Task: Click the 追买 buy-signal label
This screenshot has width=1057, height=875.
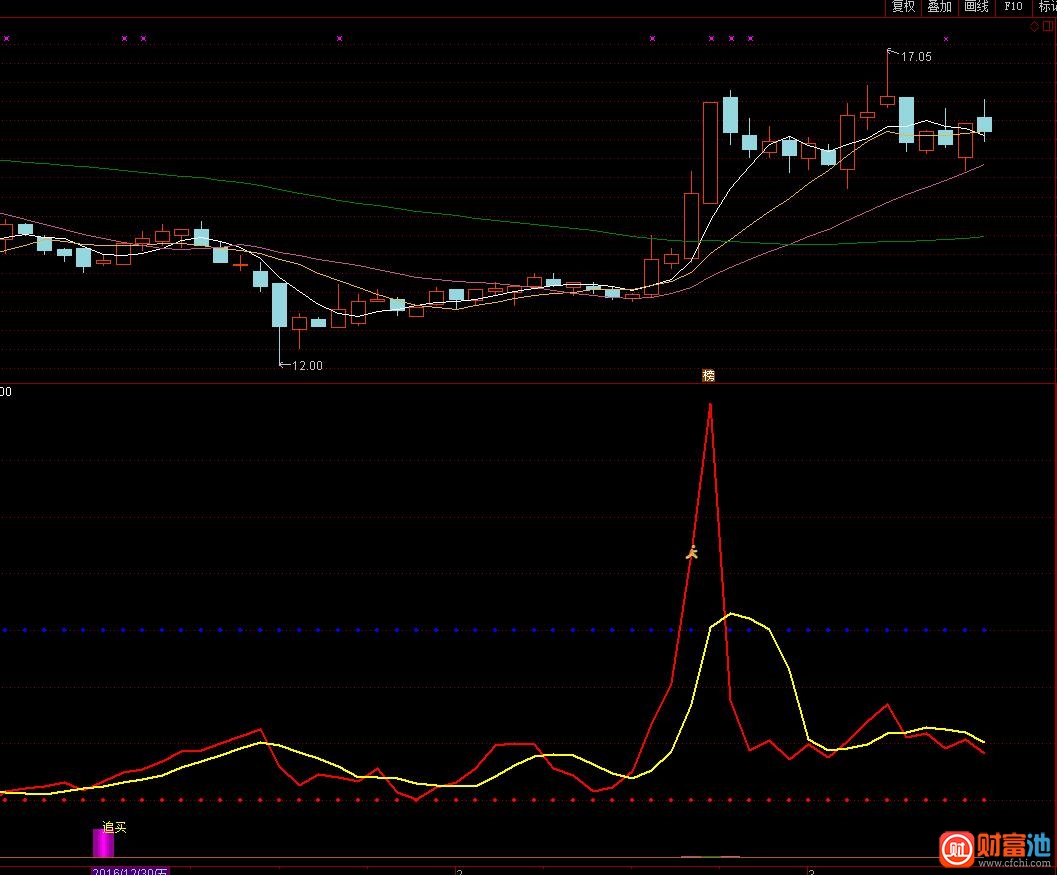Action: pos(114,827)
